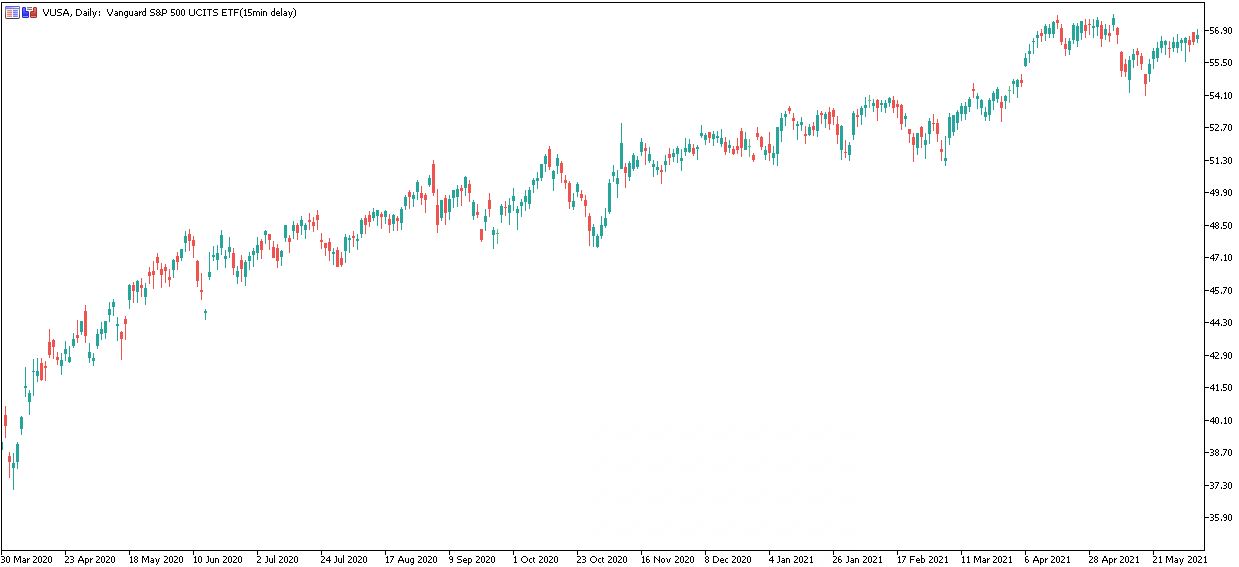Click the 4 Jan 2021 date label
Screen dimensions: 1239x567
tap(793, 559)
